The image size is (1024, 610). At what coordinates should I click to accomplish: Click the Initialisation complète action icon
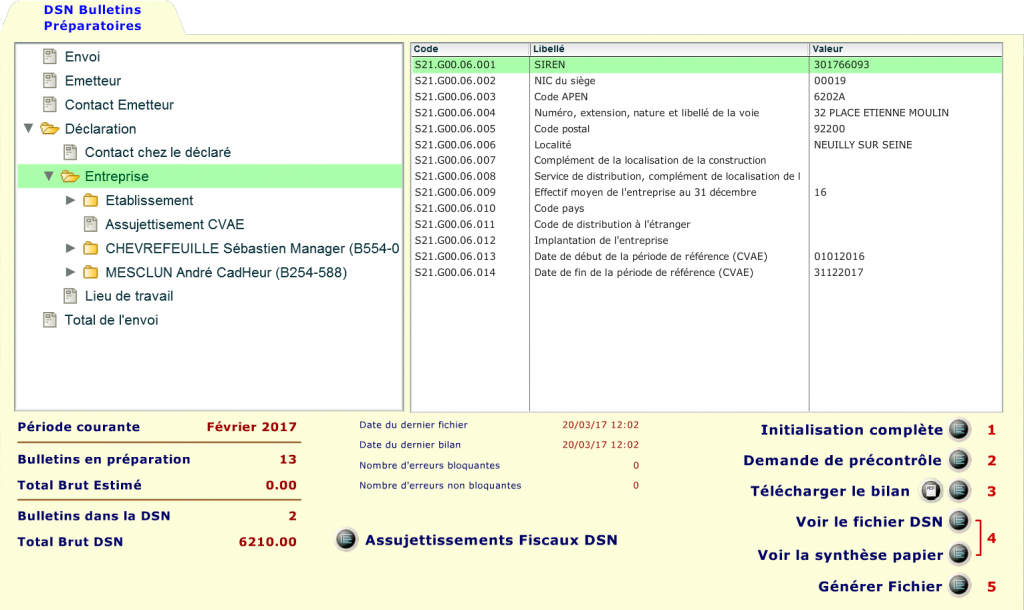(958, 429)
